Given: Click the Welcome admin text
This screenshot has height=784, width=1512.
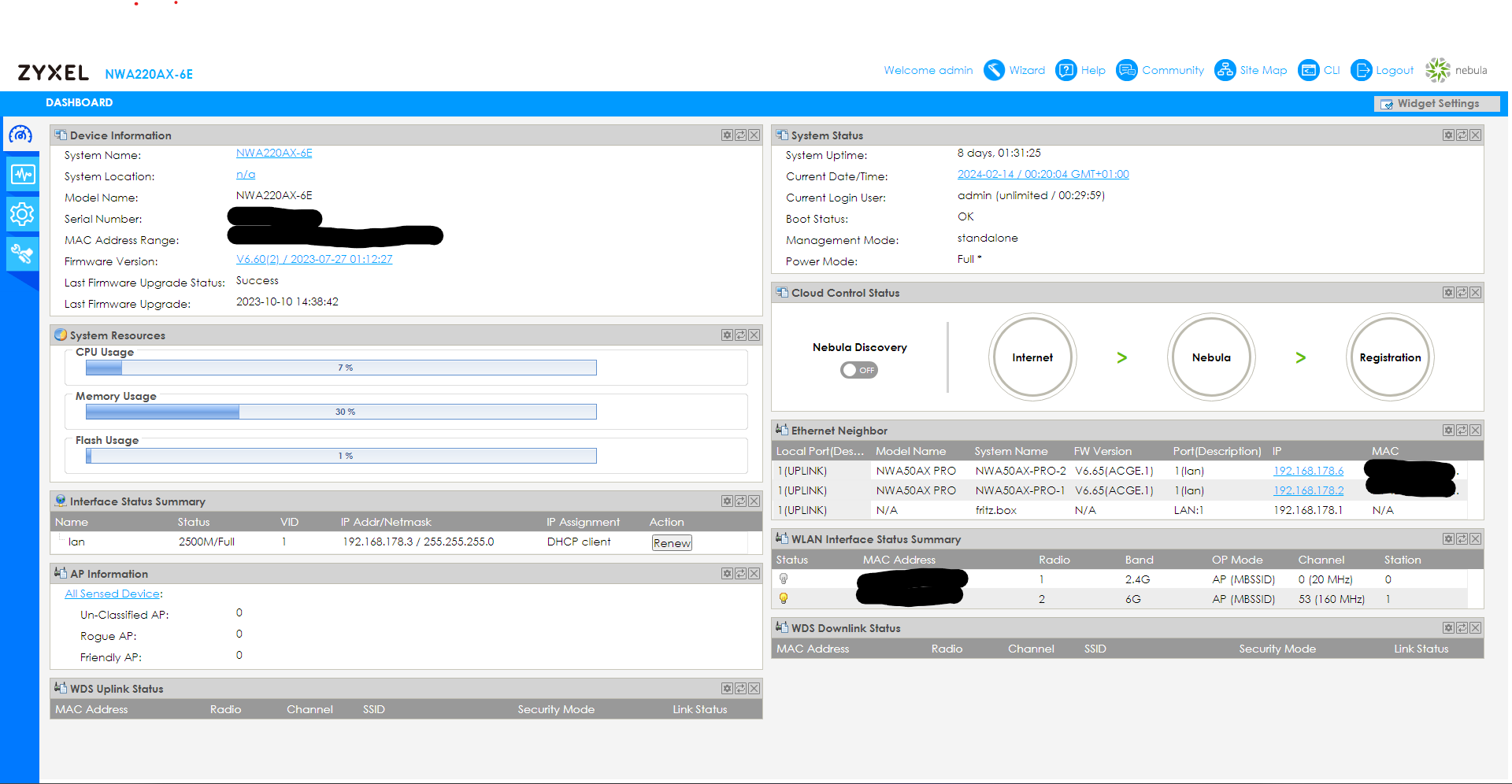Looking at the screenshot, I should point(928,71).
